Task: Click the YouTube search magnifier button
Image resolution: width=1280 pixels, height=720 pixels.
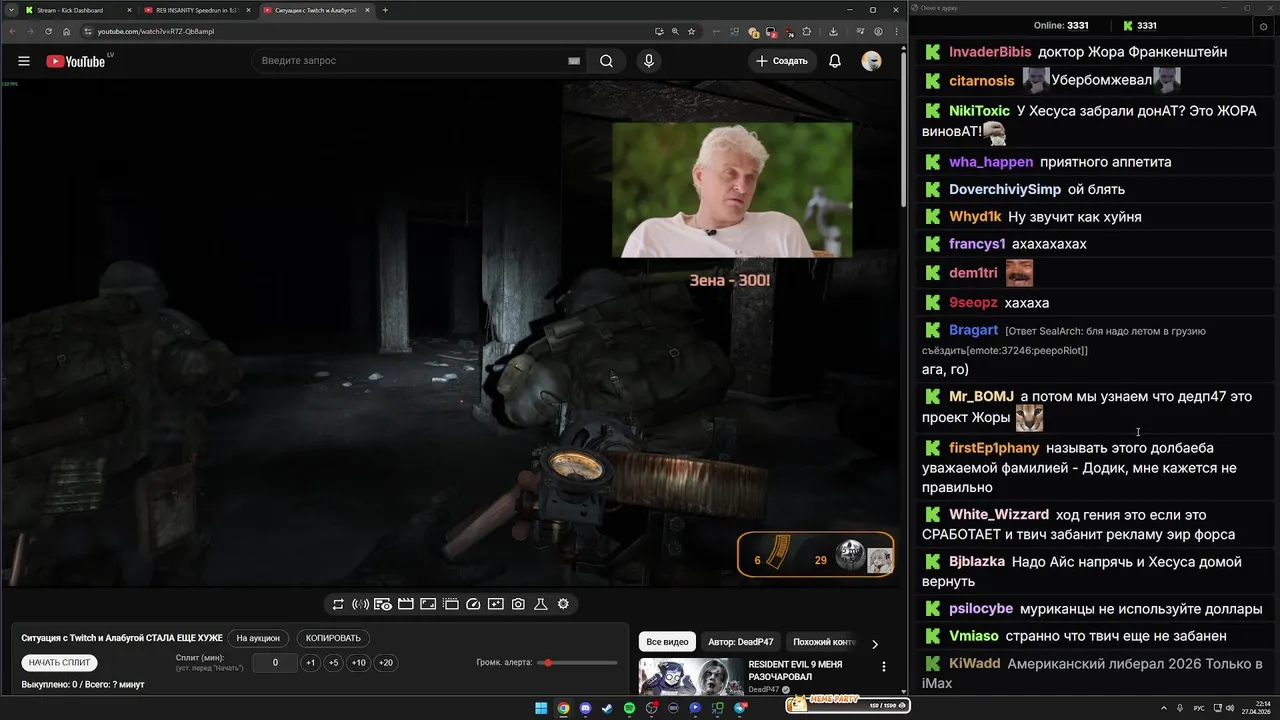Action: point(606,61)
